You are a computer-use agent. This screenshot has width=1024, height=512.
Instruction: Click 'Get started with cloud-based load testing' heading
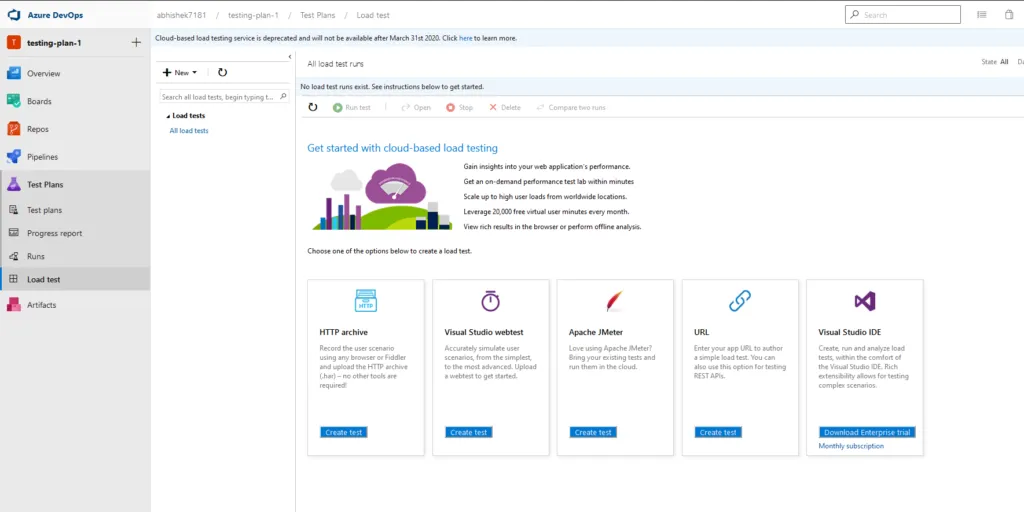402,148
